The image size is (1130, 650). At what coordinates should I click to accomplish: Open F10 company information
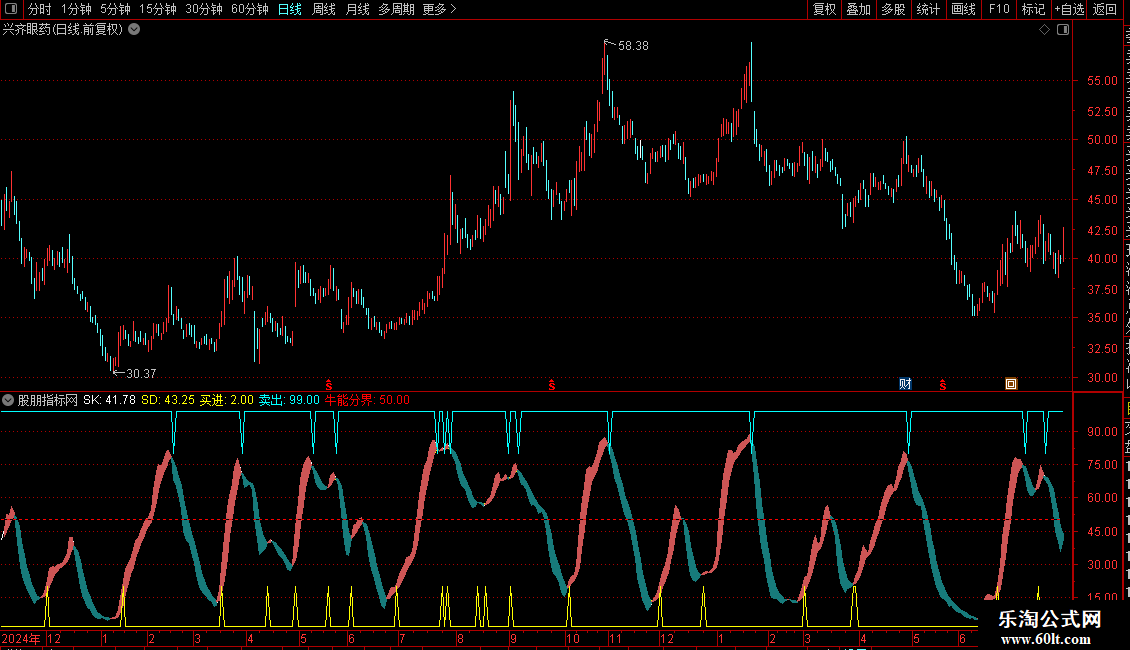tap(999, 9)
